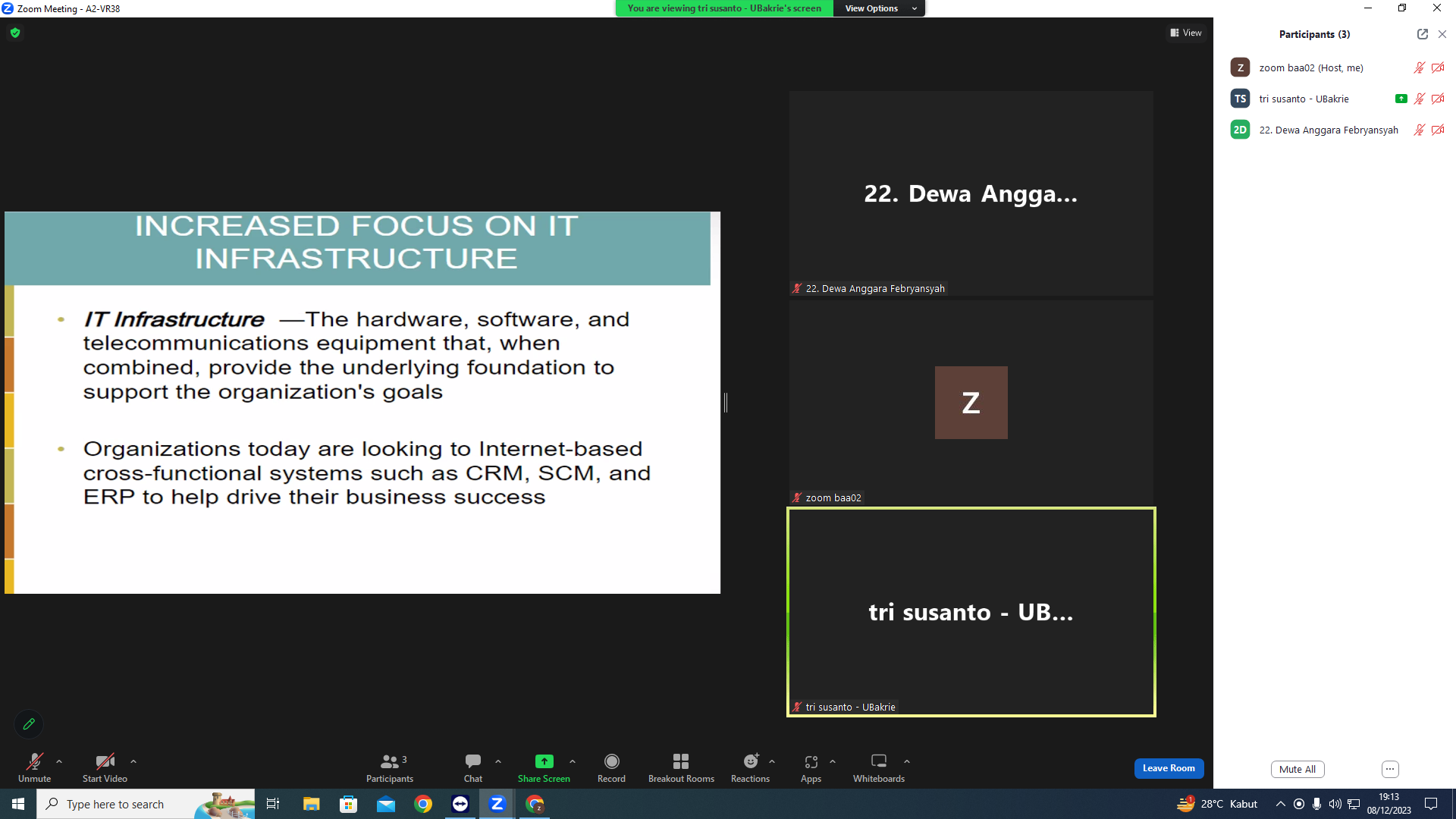Click the shared slide title text

[x=356, y=242]
